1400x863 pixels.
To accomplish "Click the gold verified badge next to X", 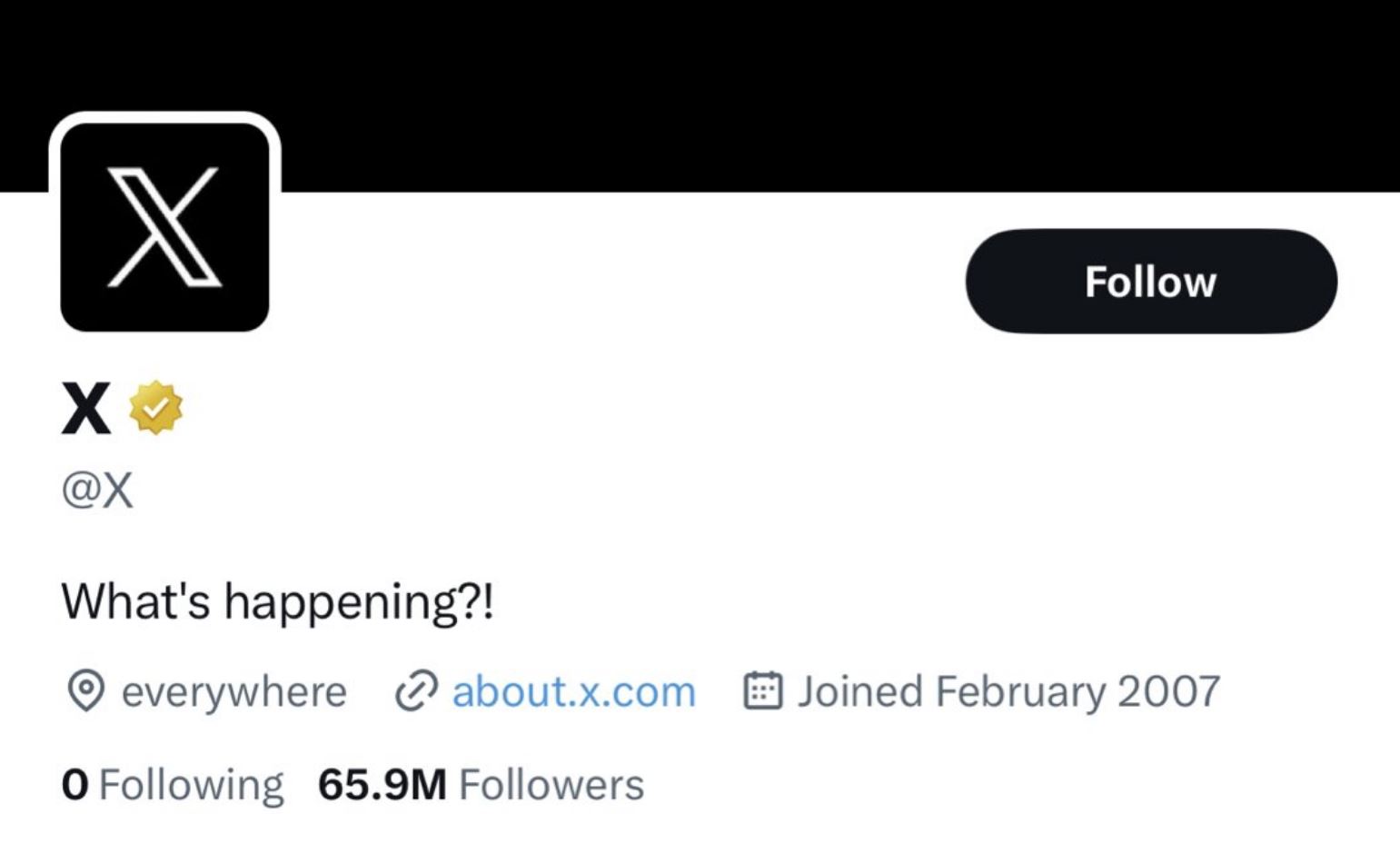I will (154, 408).
